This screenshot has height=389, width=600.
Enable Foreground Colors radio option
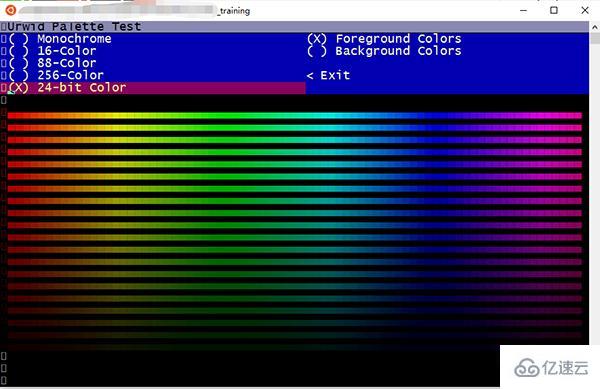[384, 39]
